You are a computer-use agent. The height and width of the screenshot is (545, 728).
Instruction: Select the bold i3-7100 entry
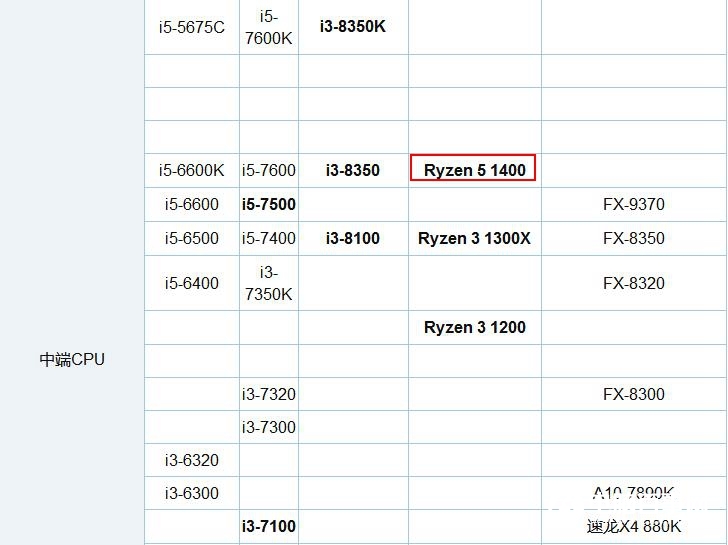[268, 526]
